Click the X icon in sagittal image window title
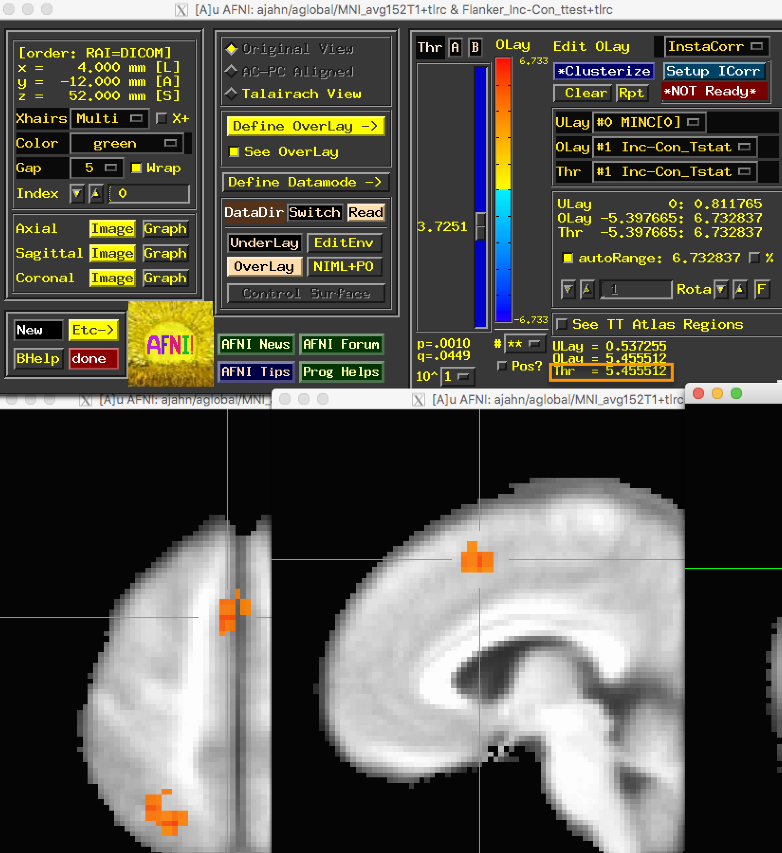The image size is (782, 853). 418,400
